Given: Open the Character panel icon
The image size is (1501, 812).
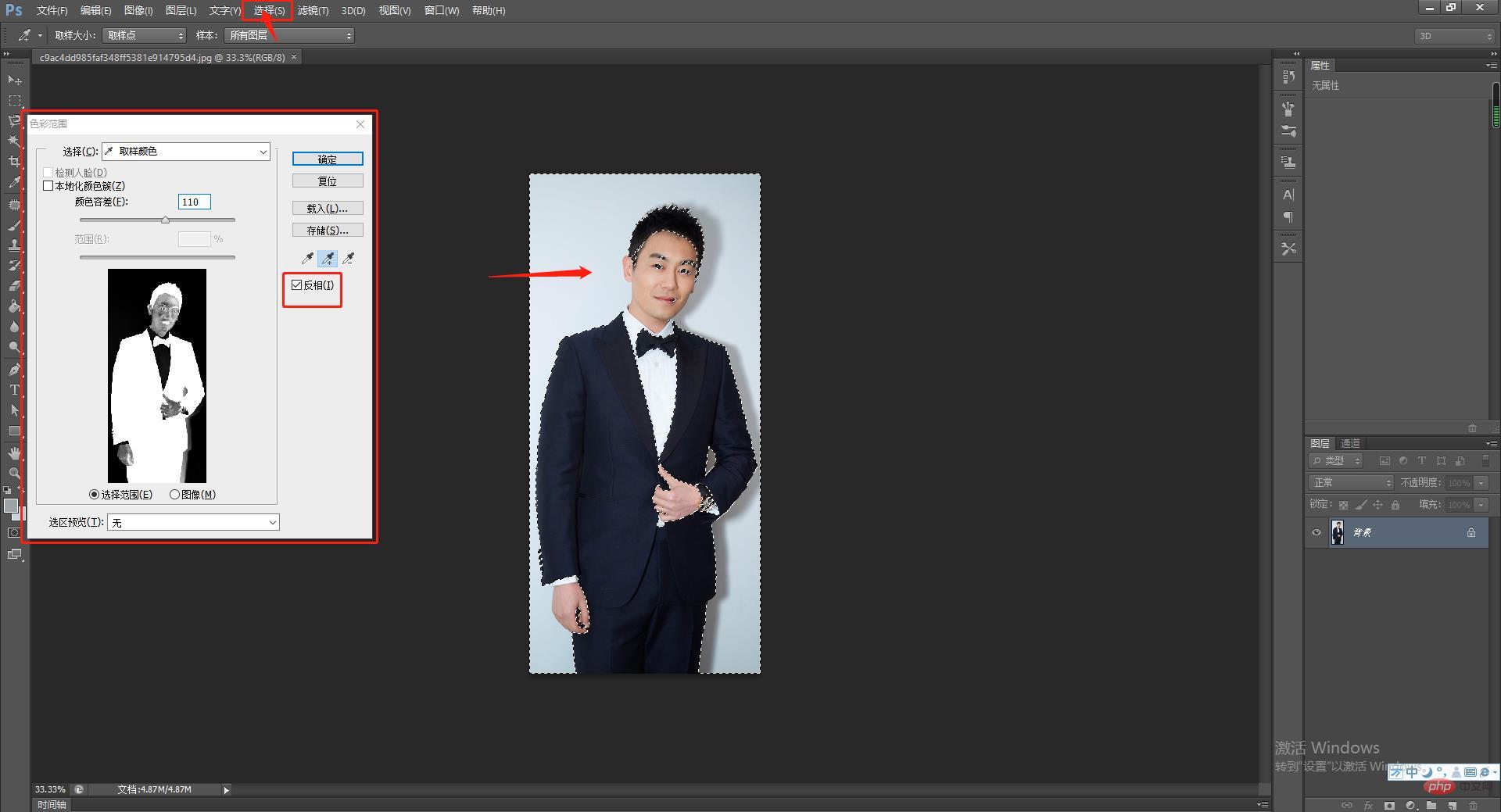Looking at the screenshot, I should tap(1288, 195).
